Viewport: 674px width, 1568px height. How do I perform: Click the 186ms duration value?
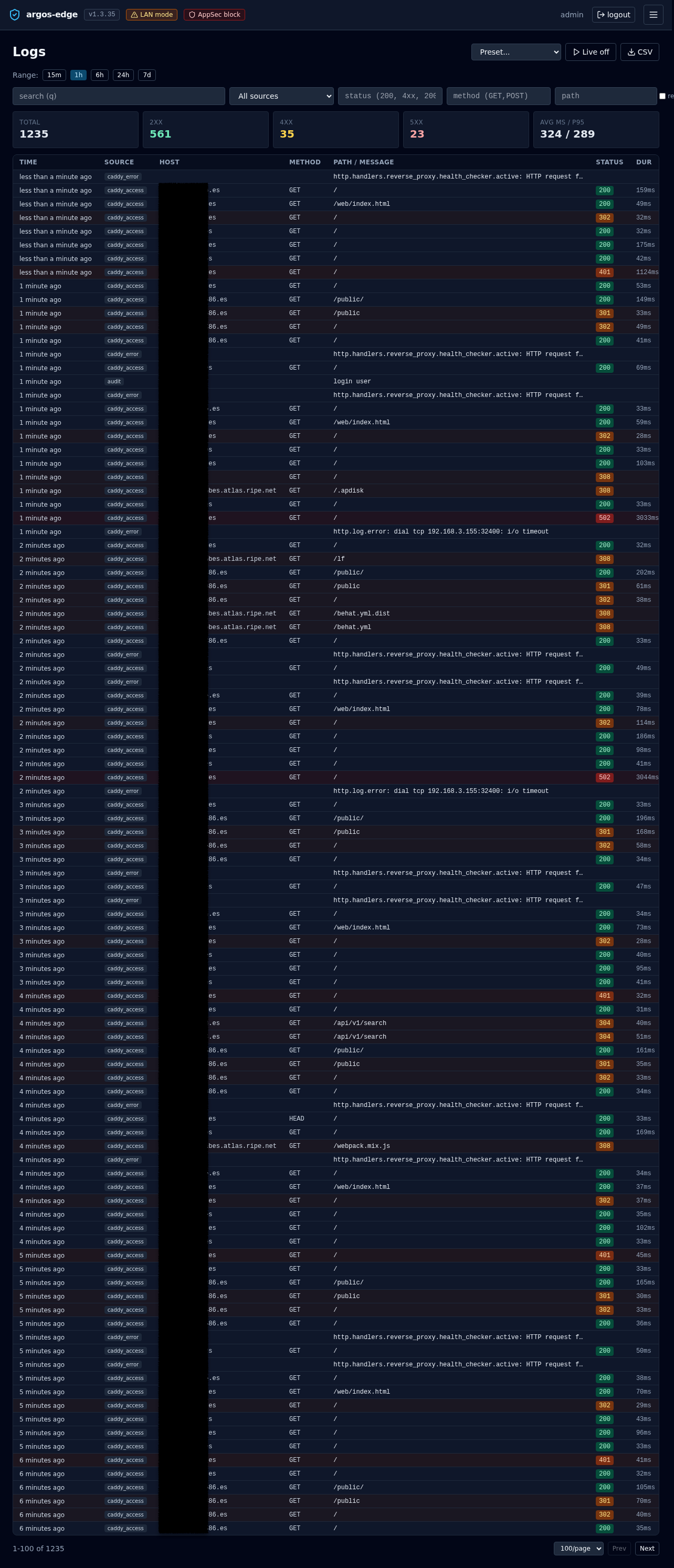(x=645, y=737)
